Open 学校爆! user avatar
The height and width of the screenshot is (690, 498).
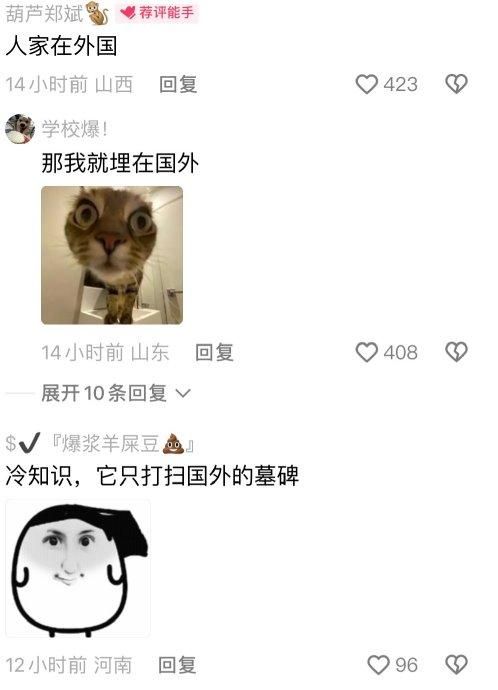click(x=20, y=129)
